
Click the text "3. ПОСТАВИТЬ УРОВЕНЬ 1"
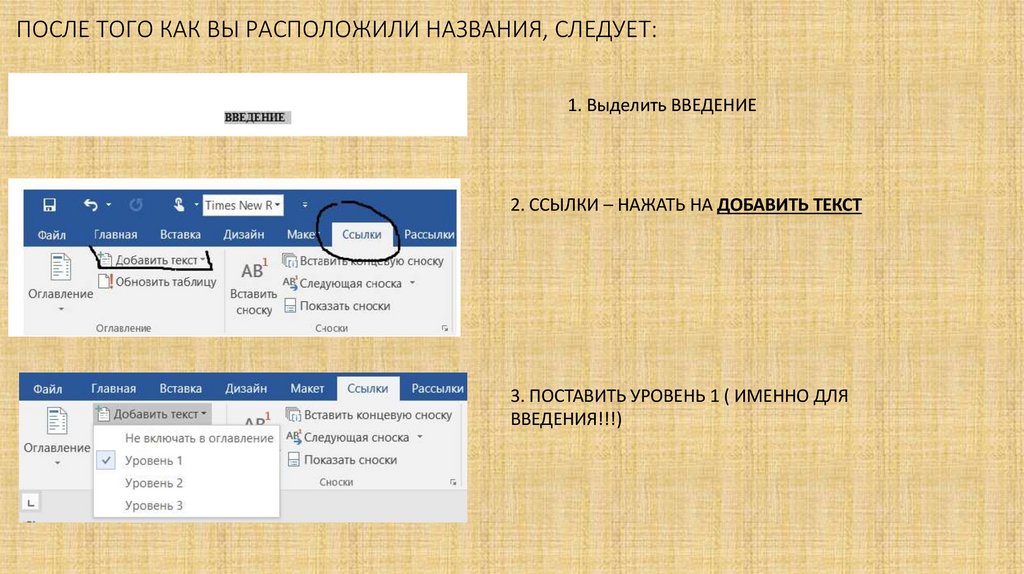click(x=615, y=396)
